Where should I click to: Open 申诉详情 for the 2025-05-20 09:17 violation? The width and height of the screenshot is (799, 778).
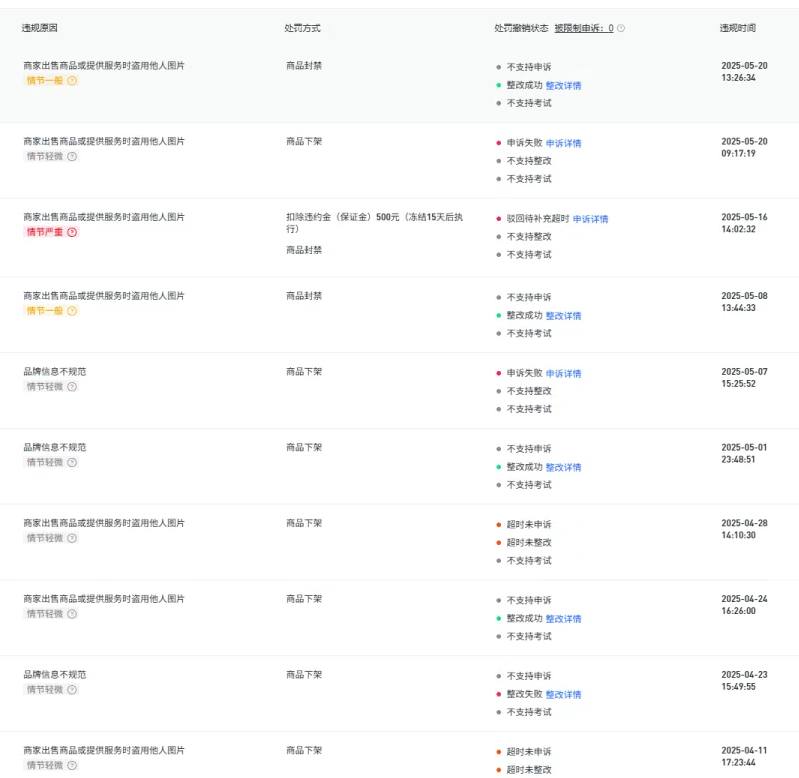click(x=563, y=143)
